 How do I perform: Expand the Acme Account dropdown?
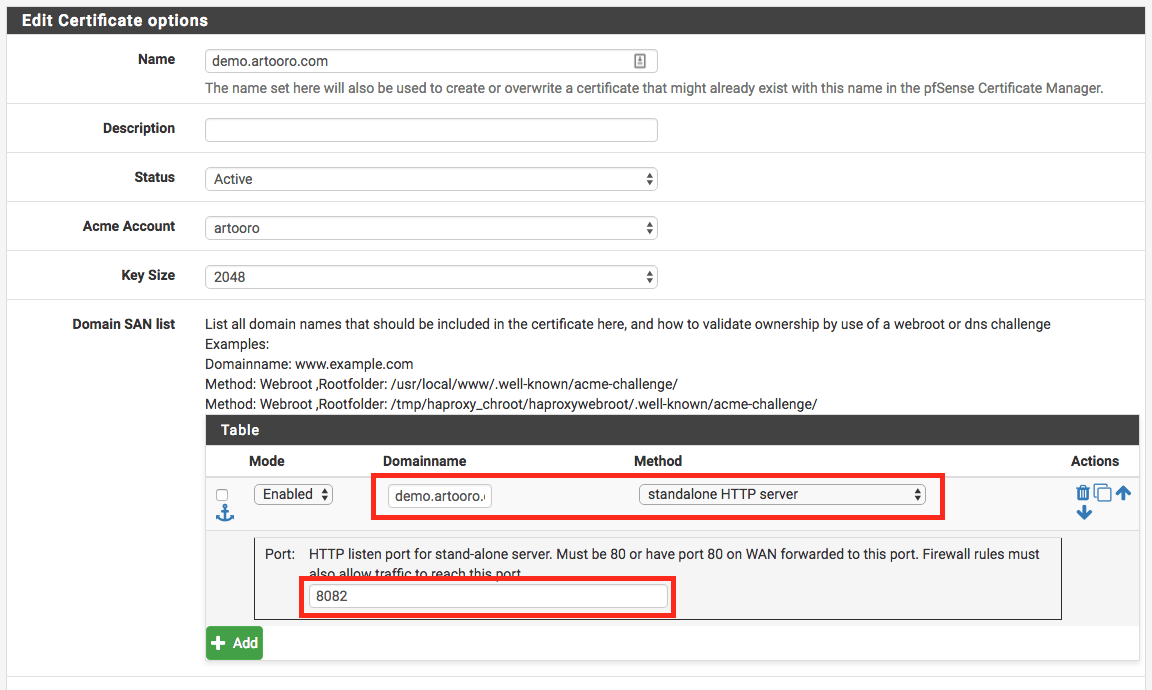click(431, 228)
